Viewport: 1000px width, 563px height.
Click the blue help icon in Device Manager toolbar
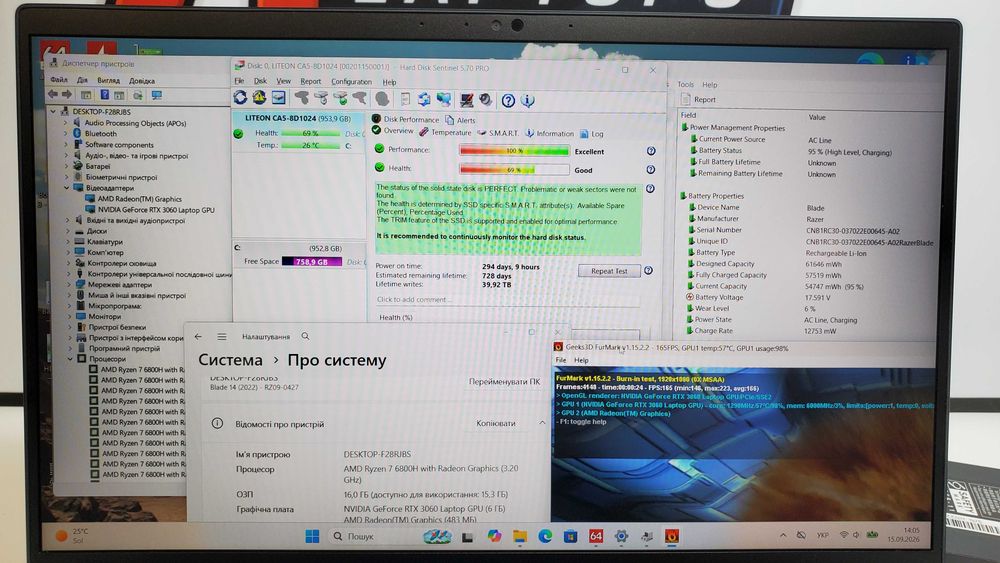(105, 95)
